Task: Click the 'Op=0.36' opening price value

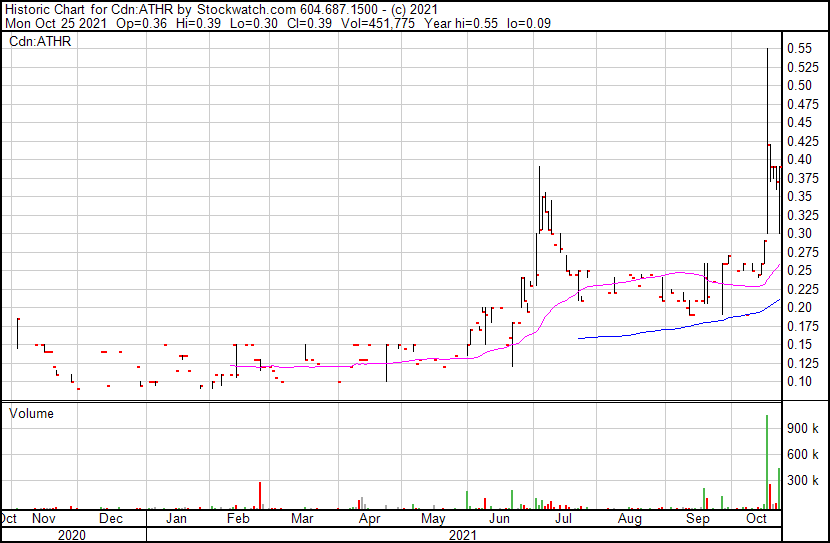Action: [141, 23]
